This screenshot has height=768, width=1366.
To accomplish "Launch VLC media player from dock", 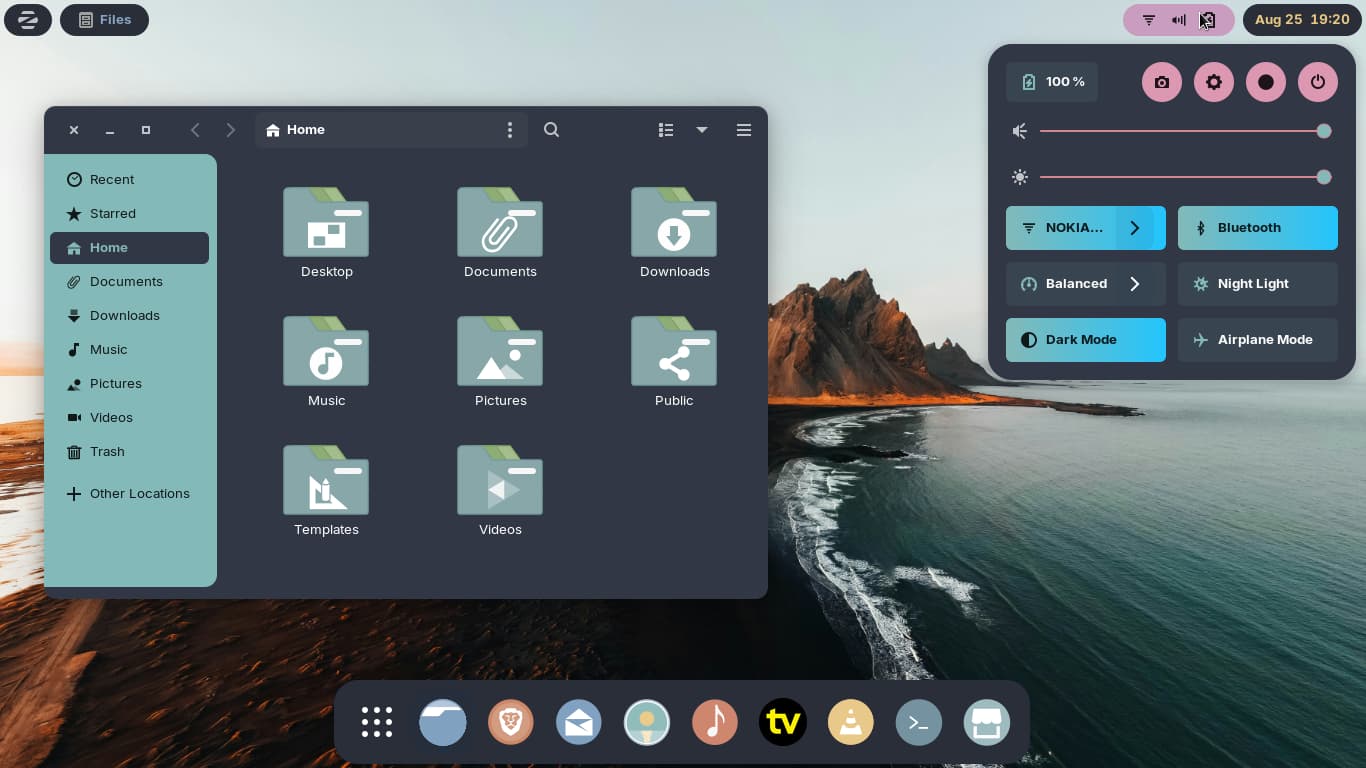I will [x=851, y=721].
